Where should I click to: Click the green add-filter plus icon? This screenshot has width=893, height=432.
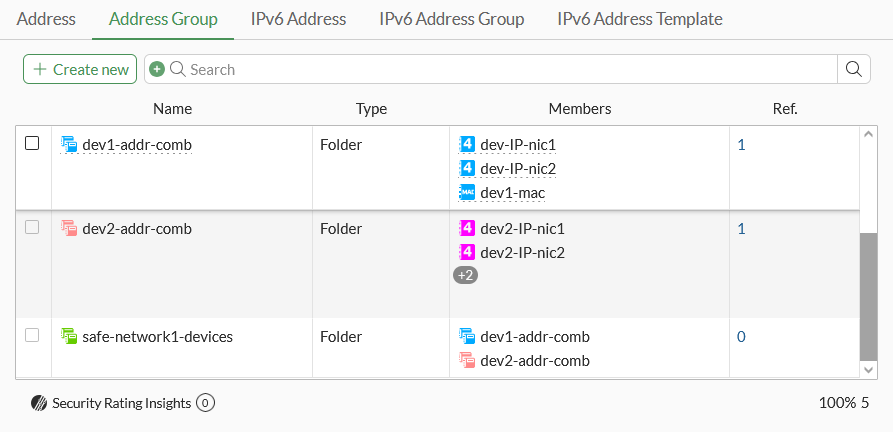pos(157,69)
